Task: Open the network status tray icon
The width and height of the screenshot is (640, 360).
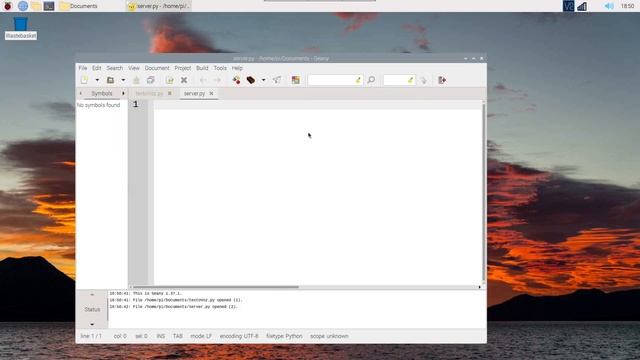Action: click(x=582, y=6)
